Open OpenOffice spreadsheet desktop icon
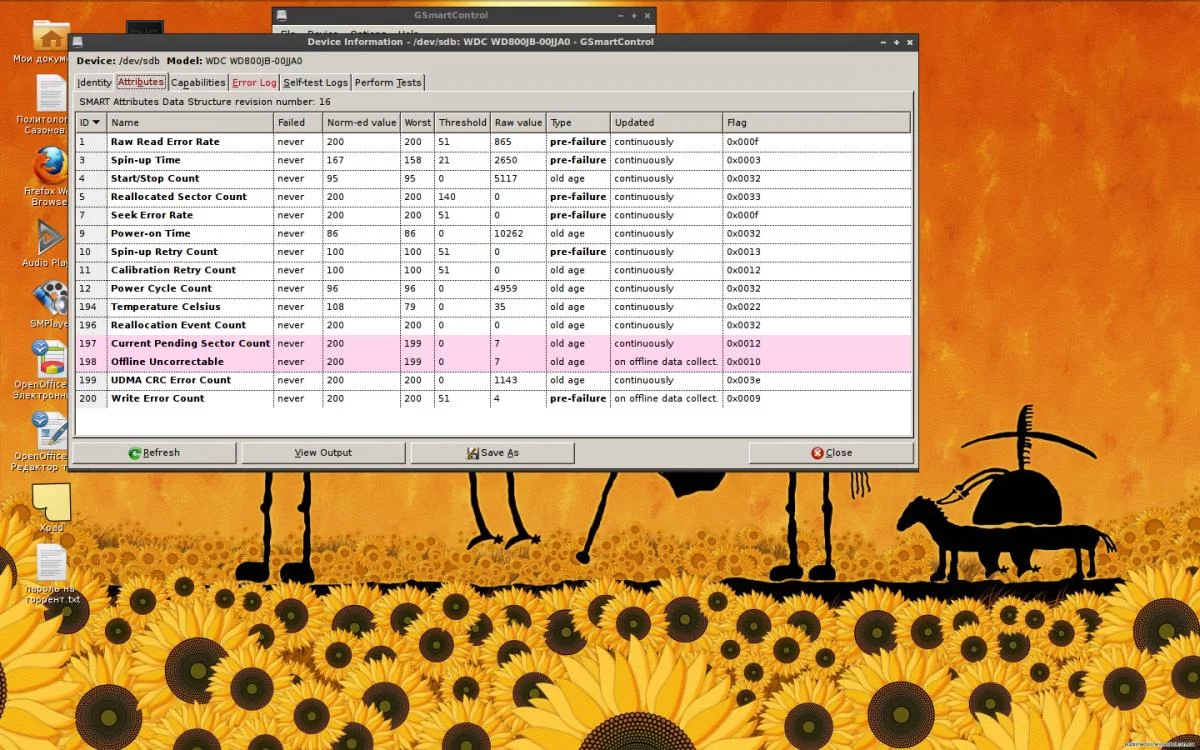This screenshot has width=1200, height=750. point(50,358)
